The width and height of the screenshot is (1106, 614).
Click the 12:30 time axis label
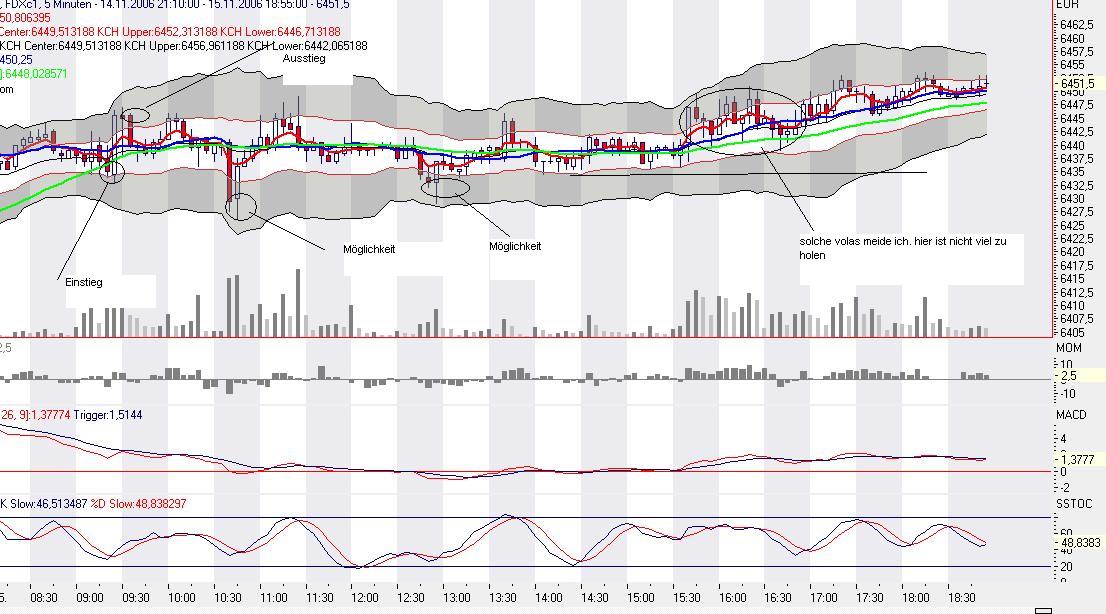click(411, 598)
